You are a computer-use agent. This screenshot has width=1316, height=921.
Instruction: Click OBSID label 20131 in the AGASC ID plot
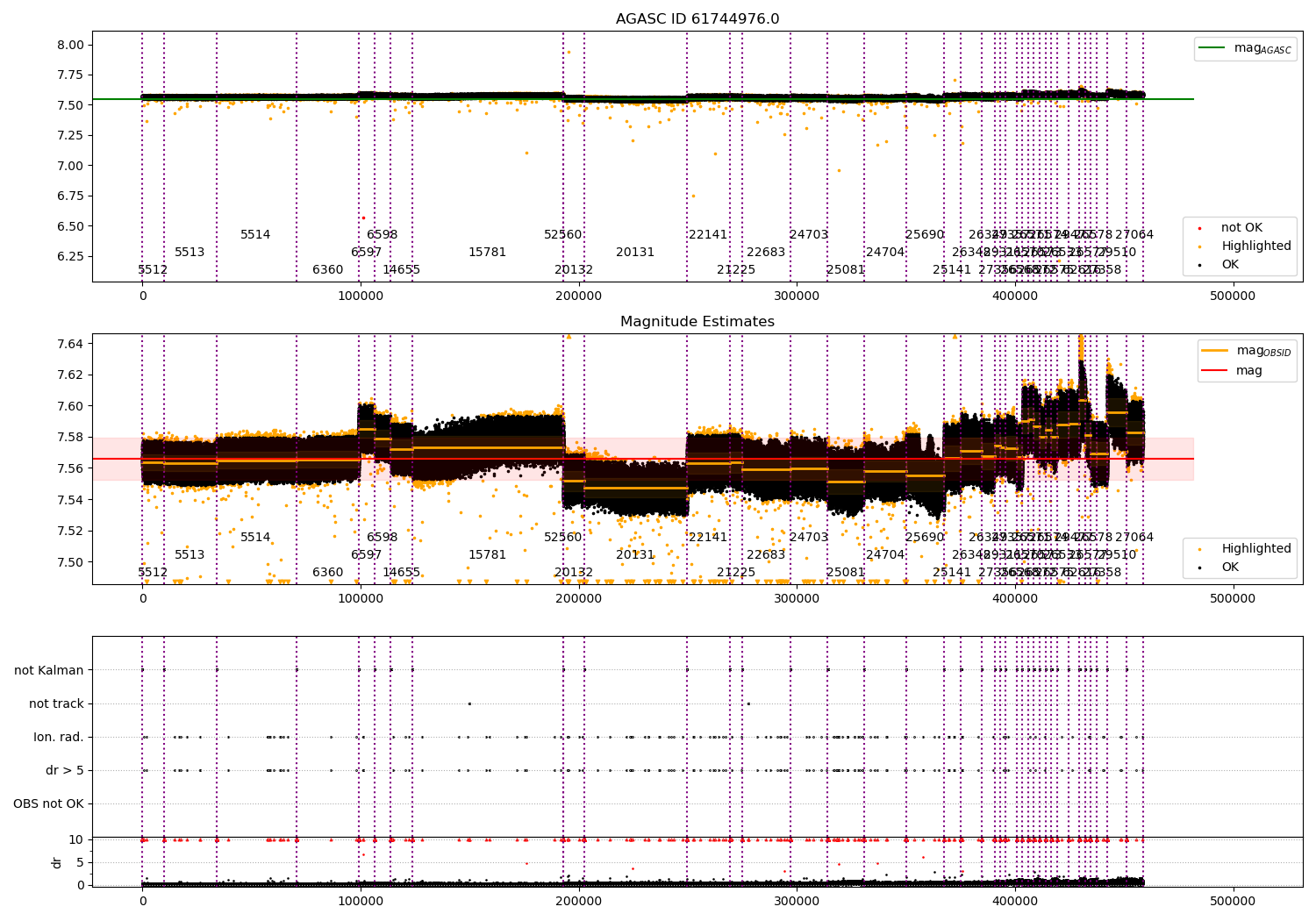pos(635,253)
